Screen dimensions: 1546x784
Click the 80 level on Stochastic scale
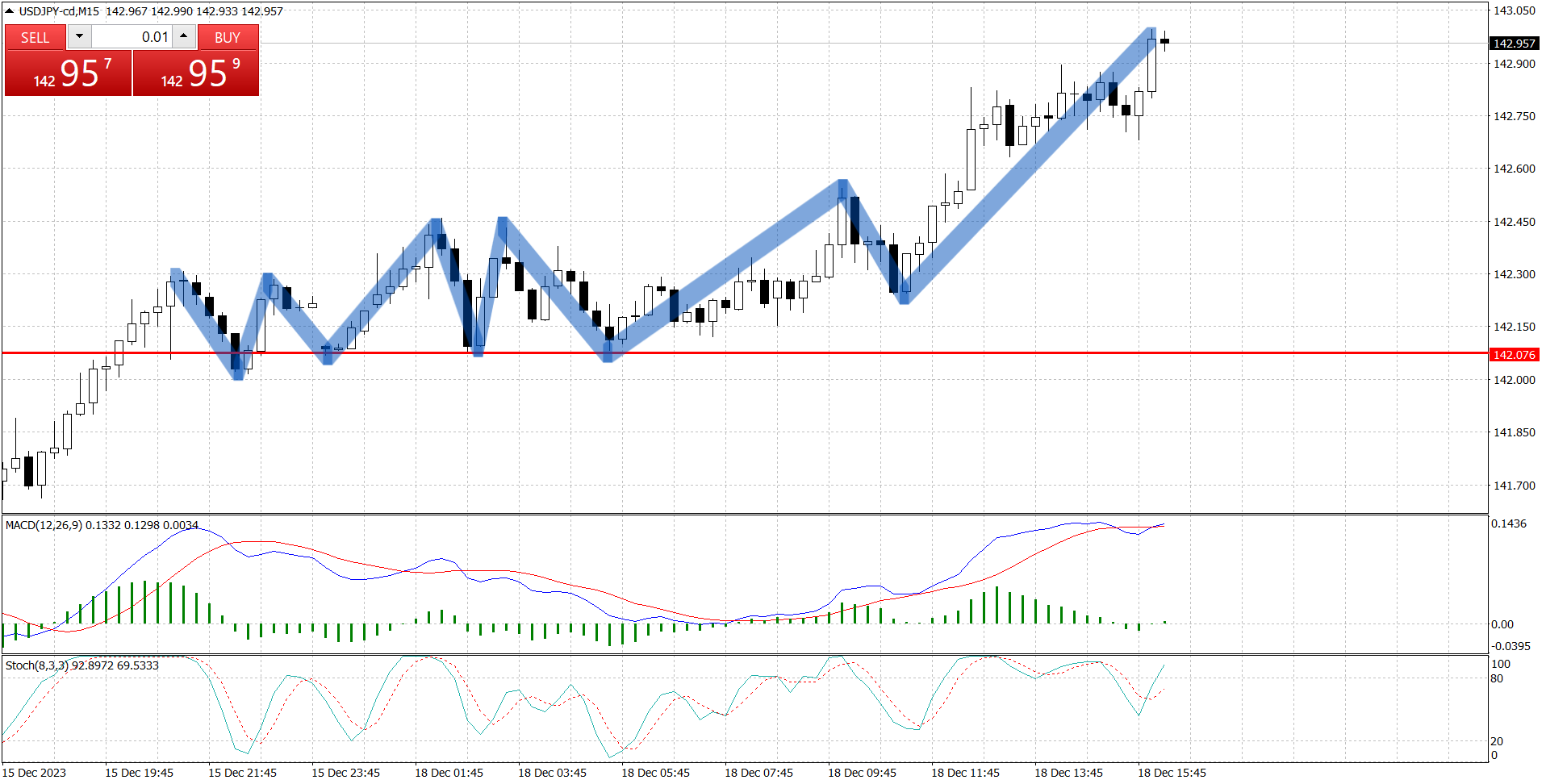[x=1497, y=678]
